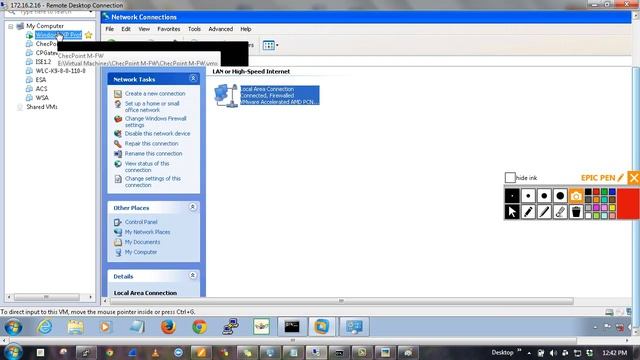The image size is (640, 360).
Task: Open Firefox in the remote taskbar
Action: [168, 327]
